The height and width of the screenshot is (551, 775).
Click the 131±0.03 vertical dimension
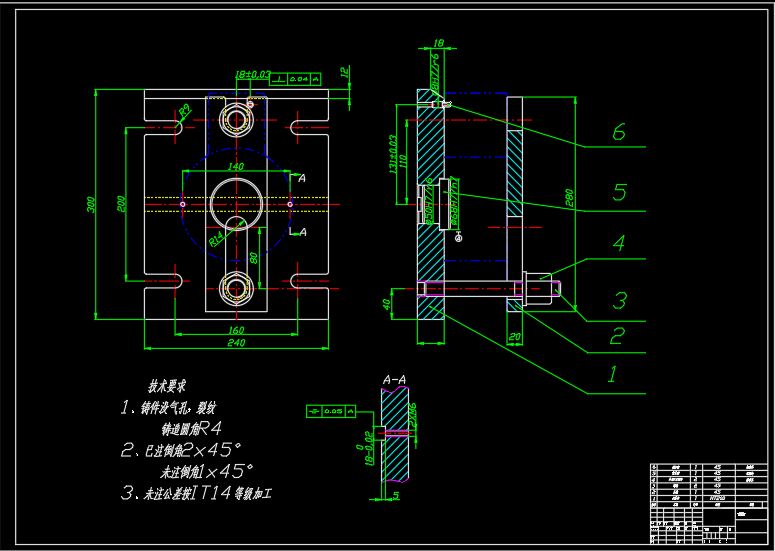coord(393,154)
